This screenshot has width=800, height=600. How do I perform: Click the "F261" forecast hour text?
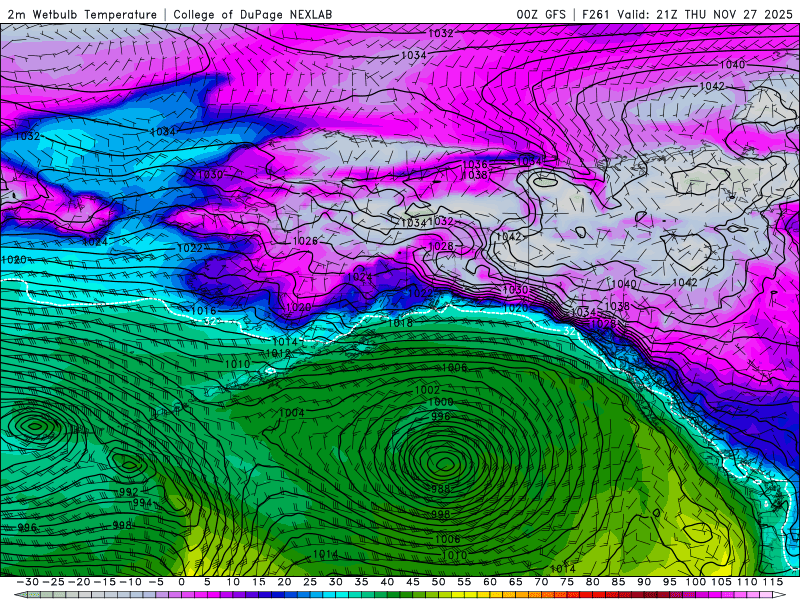[x=596, y=14]
